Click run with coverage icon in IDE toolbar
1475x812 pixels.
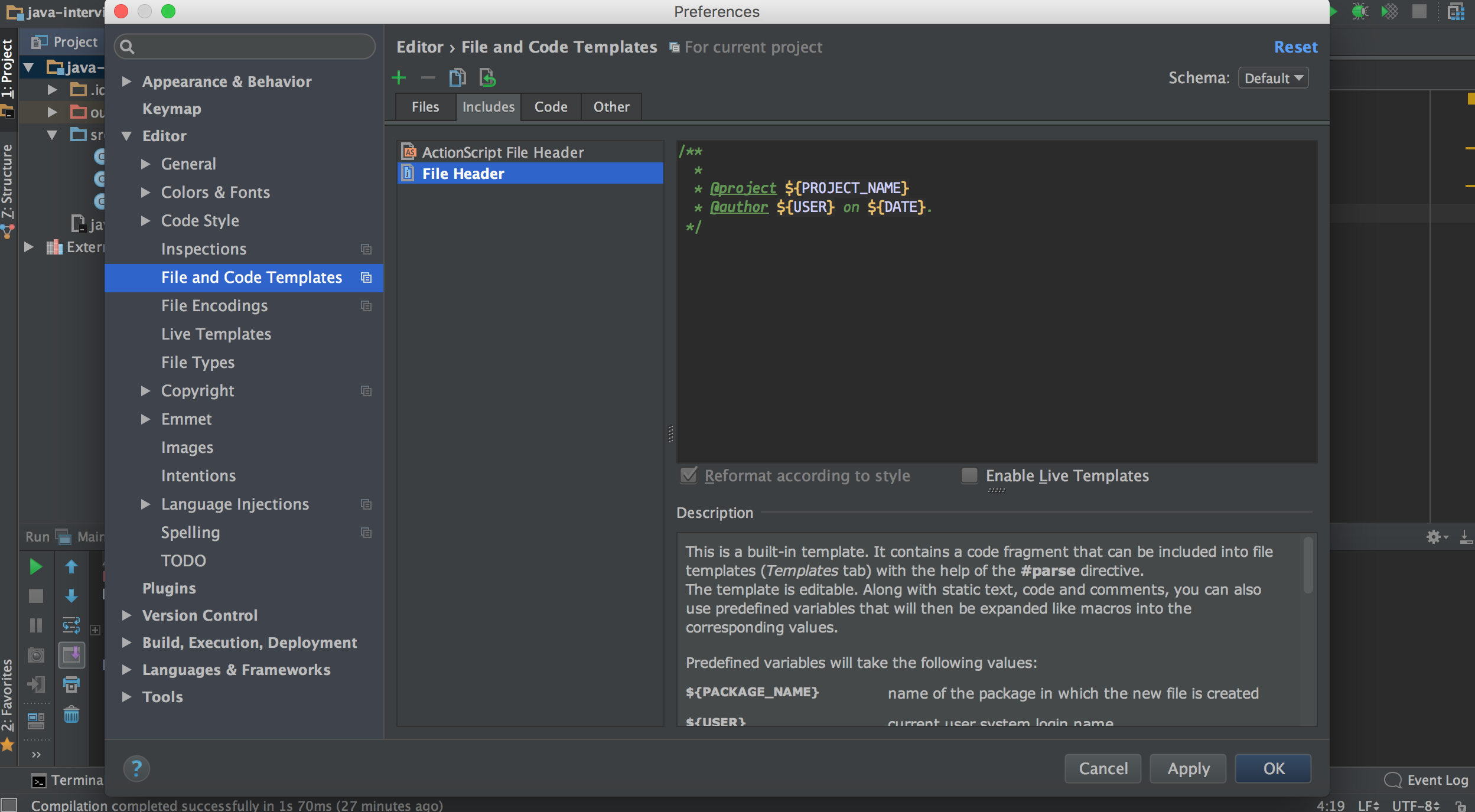[1389, 11]
